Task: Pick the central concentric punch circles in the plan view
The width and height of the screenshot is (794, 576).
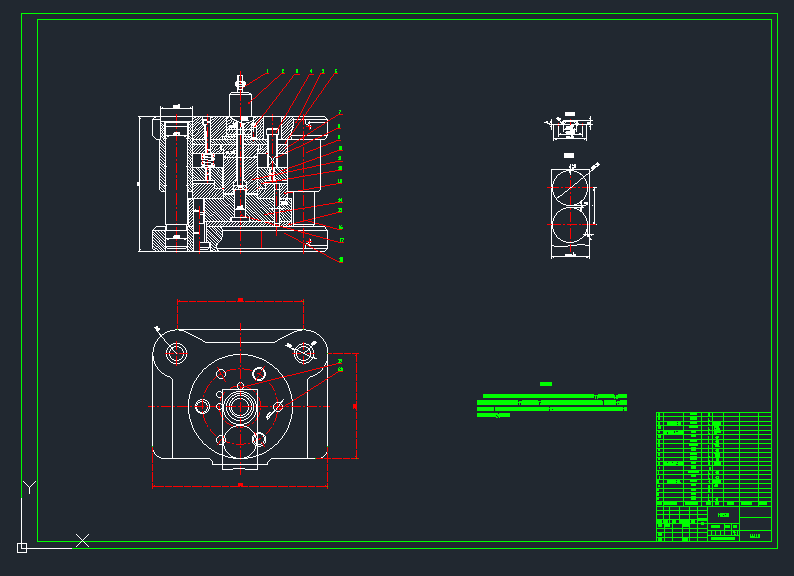Action: point(240,406)
